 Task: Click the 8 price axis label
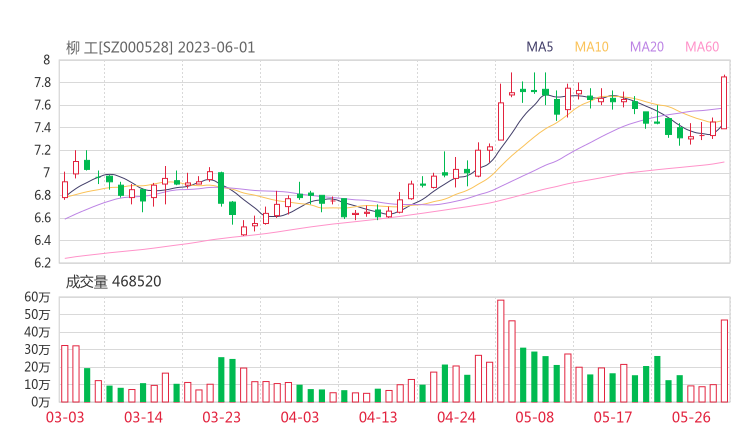click(x=46, y=60)
